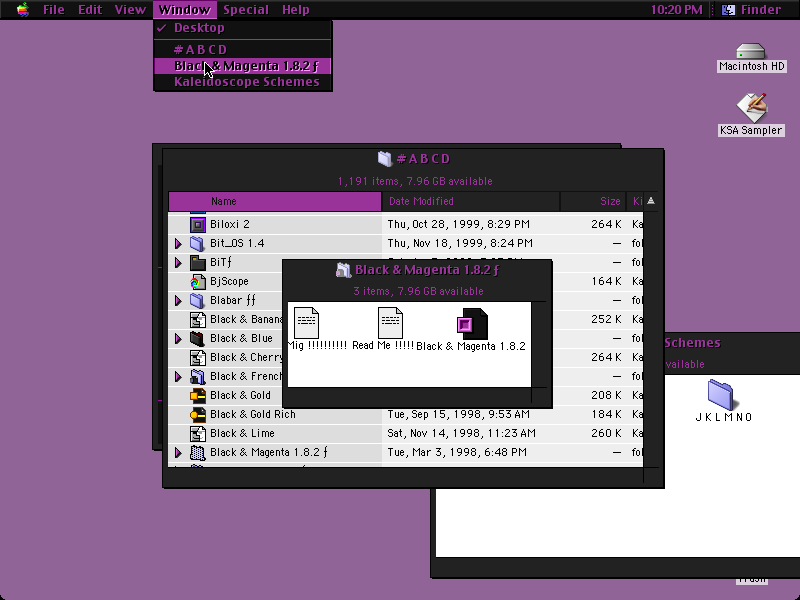The height and width of the screenshot is (600, 800).
Task: Sort the list by Name column
Action: [x=275, y=202]
